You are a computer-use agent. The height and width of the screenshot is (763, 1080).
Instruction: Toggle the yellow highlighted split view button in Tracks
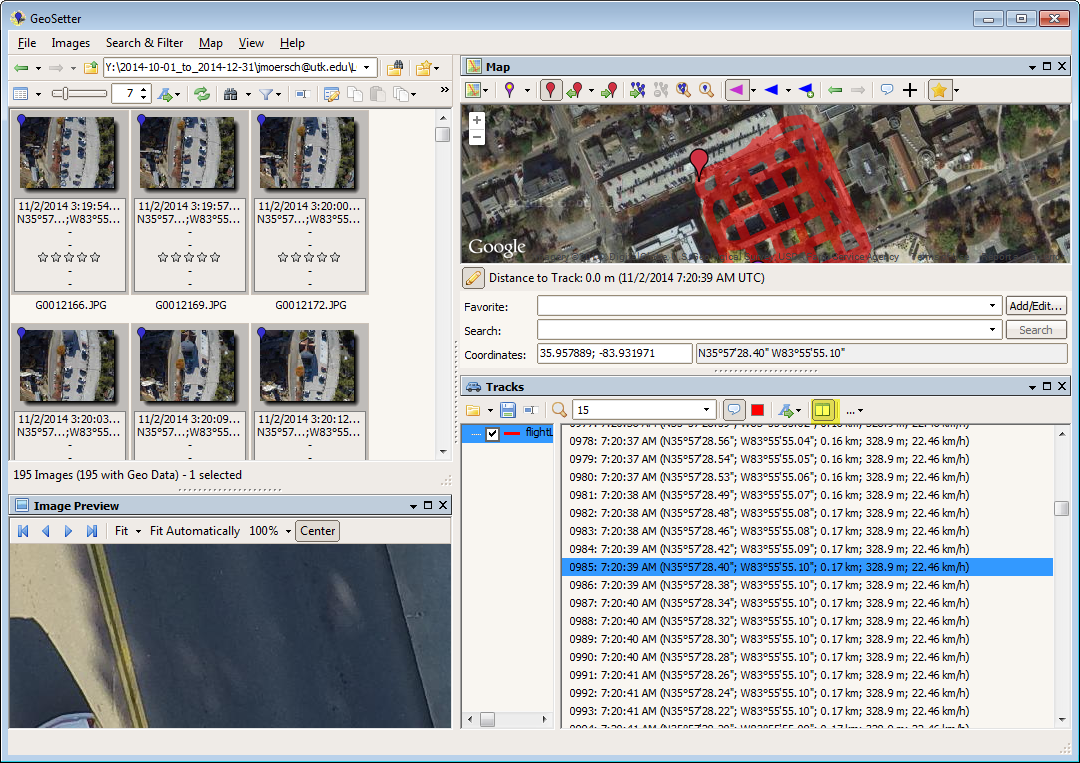pos(822,410)
